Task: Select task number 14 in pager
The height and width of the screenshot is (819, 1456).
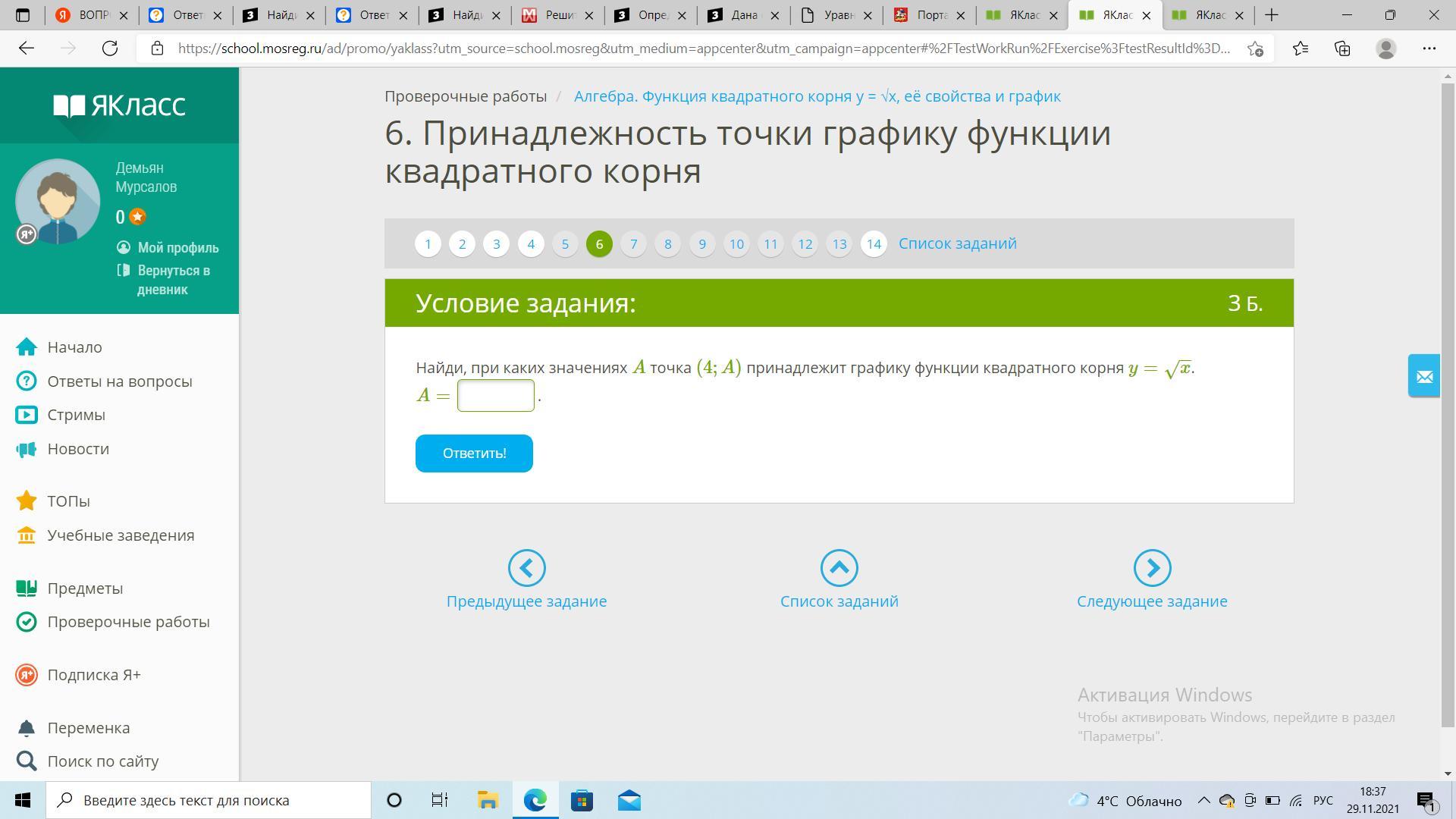Action: (874, 244)
